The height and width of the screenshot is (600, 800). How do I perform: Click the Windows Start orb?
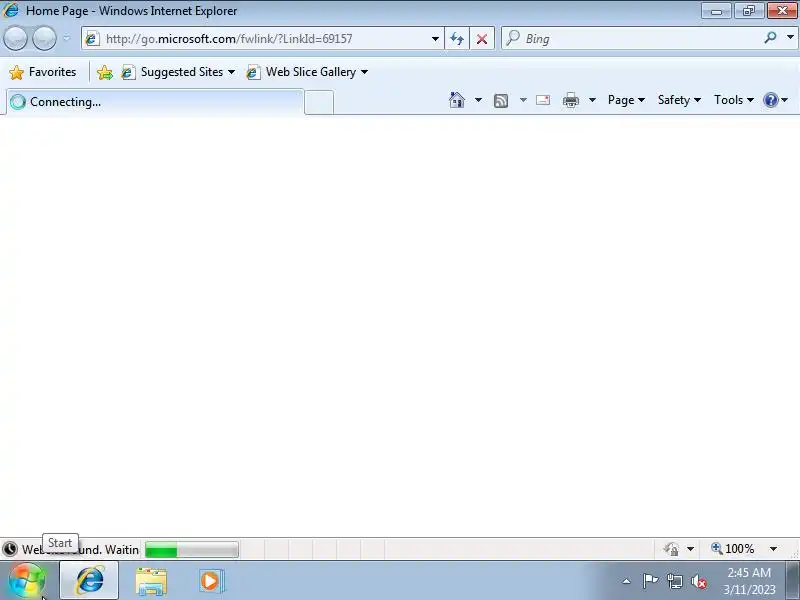(27, 581)
